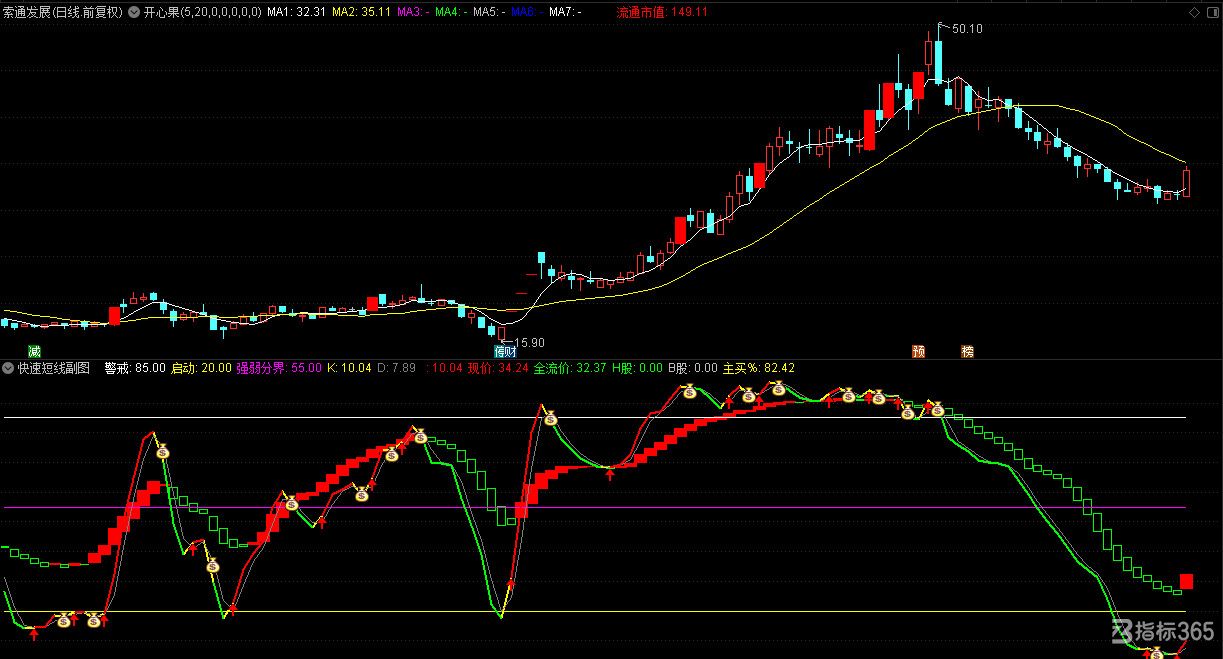Click the 15.90 low price label
The image size is (1223, 659).
pyautogui.click(x=529, y=341)
